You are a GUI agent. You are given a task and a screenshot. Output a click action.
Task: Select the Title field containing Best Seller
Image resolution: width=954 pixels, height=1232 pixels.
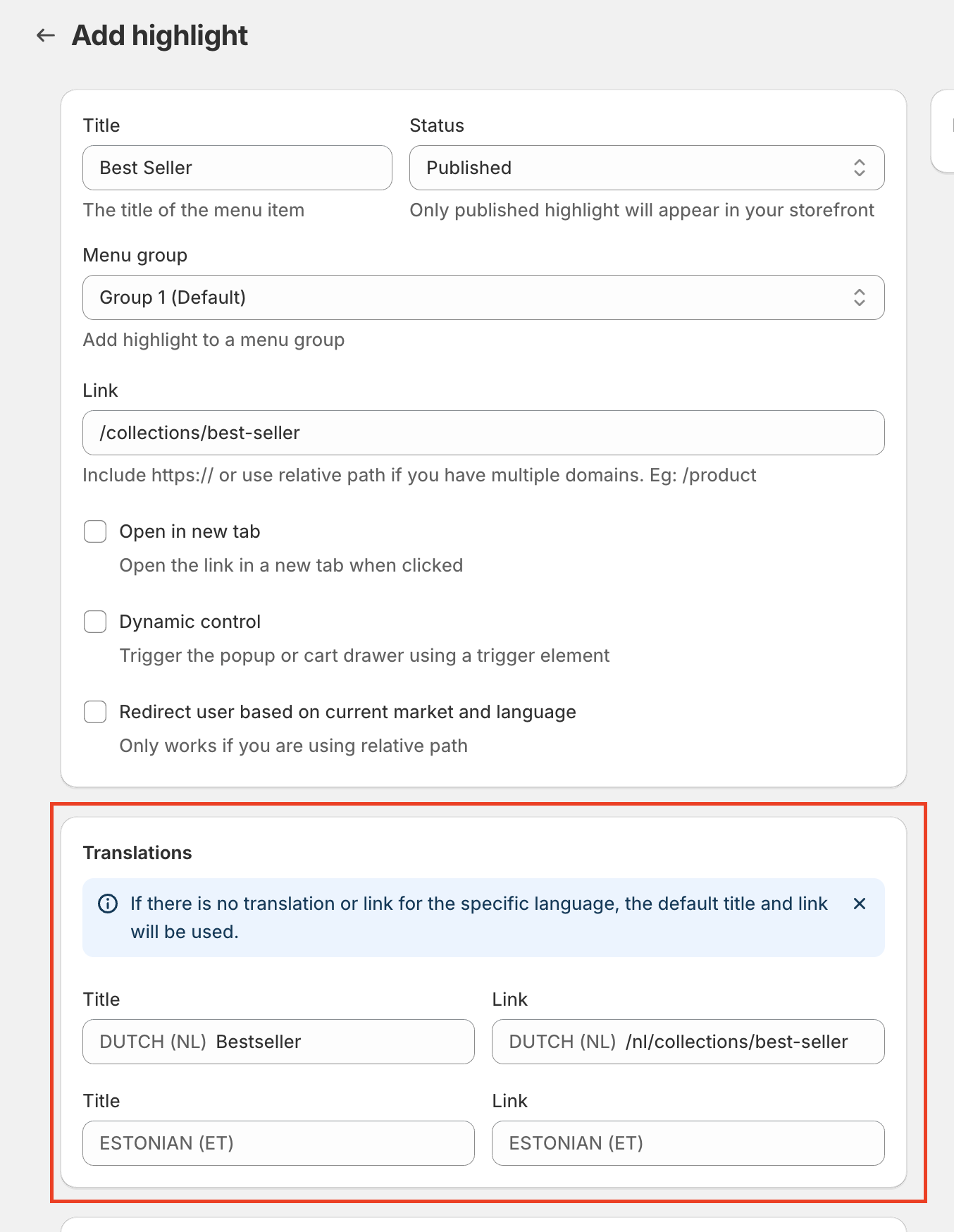237,168
